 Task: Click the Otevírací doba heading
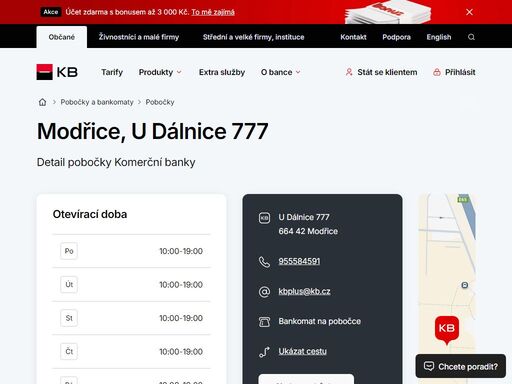click(90, 214)
